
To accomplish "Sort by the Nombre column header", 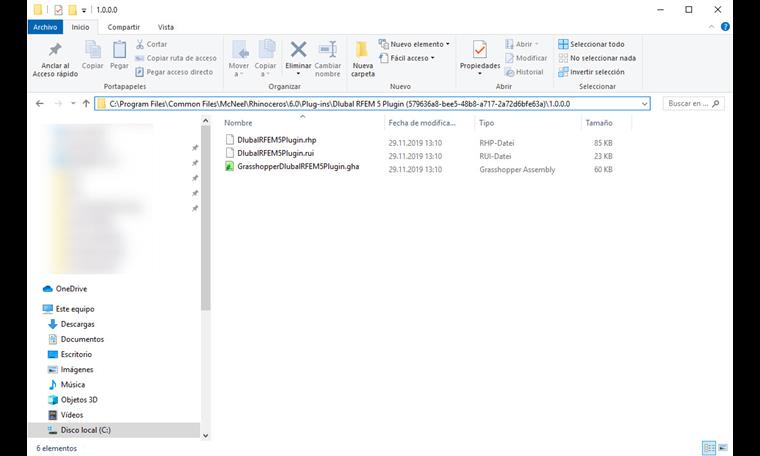I will pyautogui.click(x=238, y=123).
